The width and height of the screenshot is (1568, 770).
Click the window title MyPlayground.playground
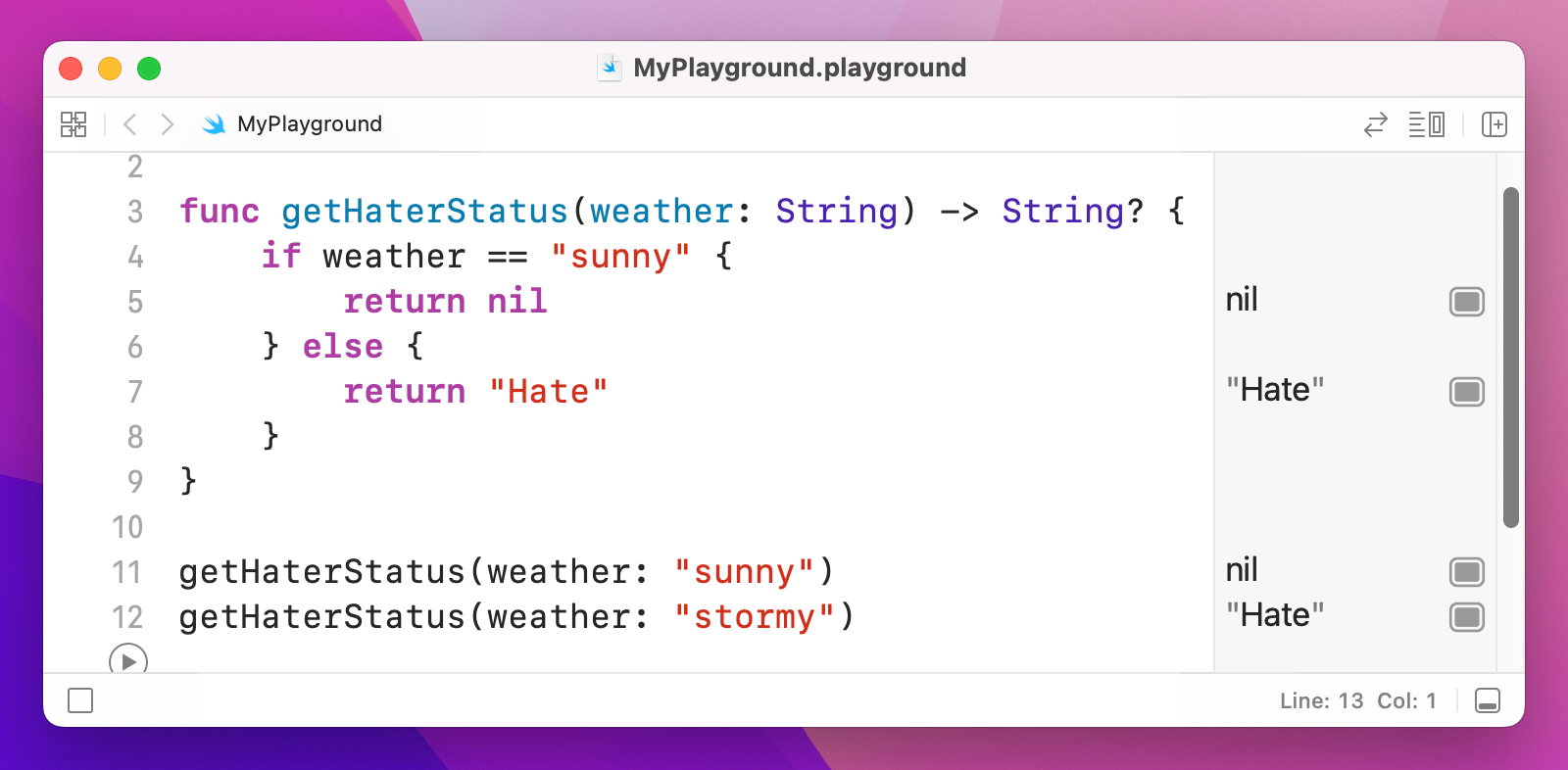(x=800, y=68)
